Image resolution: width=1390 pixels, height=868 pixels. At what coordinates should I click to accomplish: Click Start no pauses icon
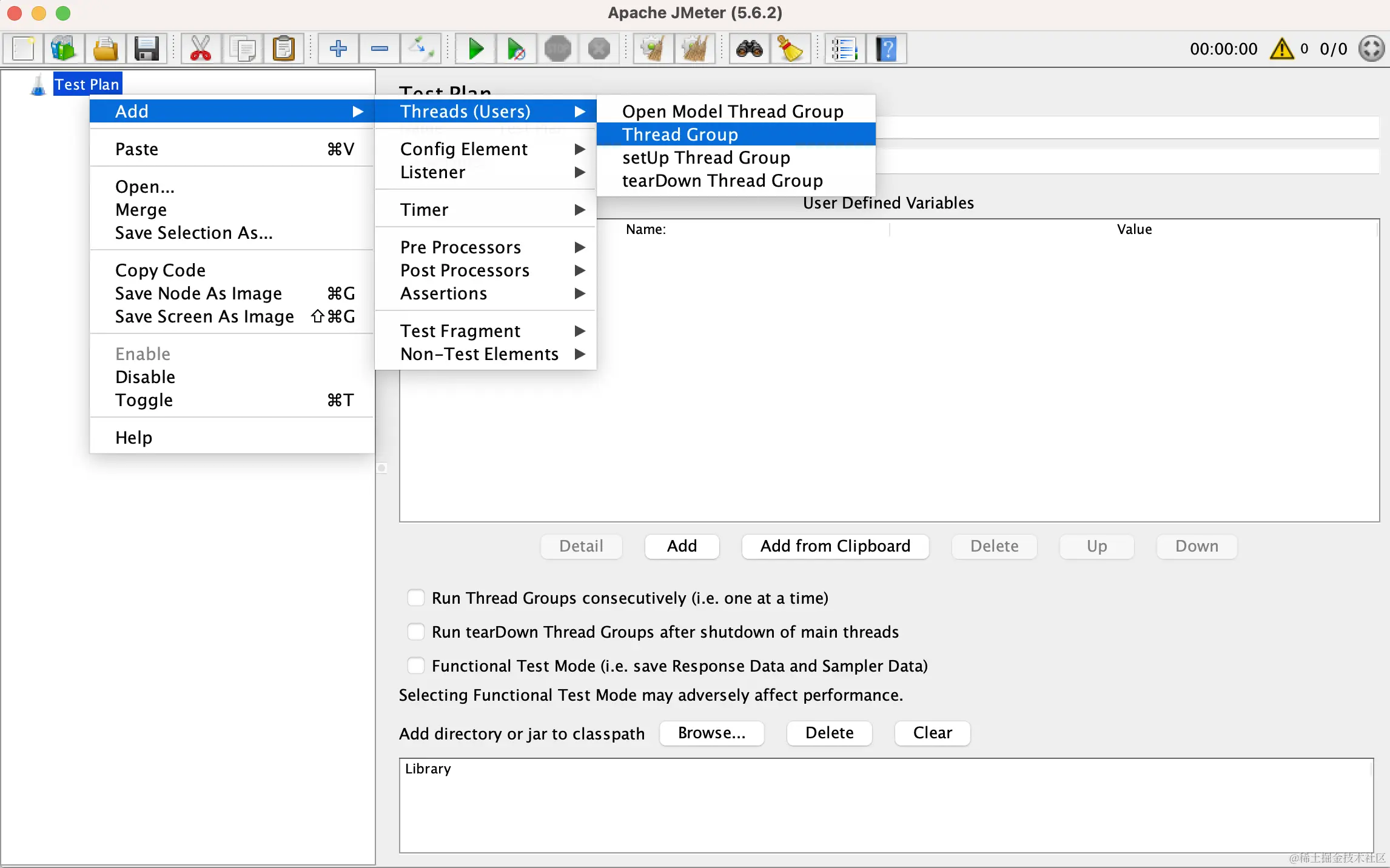(x=517, y=48)
